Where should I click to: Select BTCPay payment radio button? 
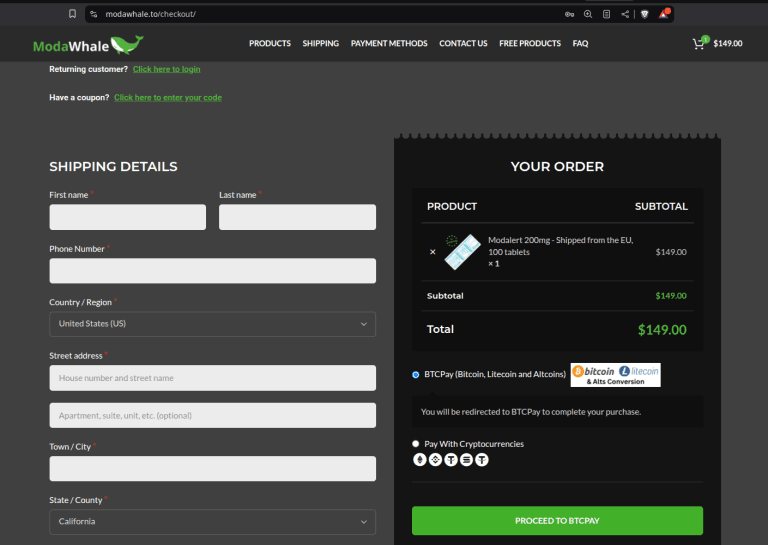[x=416, y=375]
